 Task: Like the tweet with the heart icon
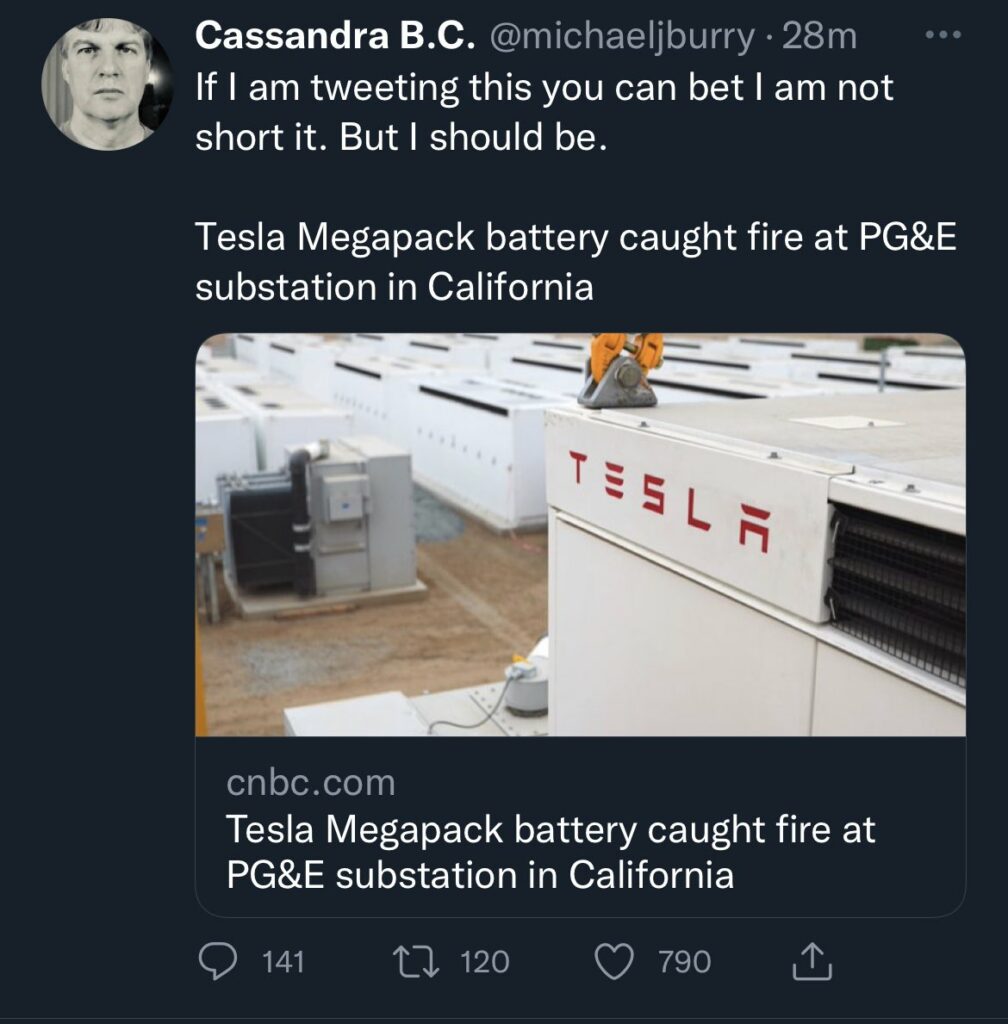[616, 962]
